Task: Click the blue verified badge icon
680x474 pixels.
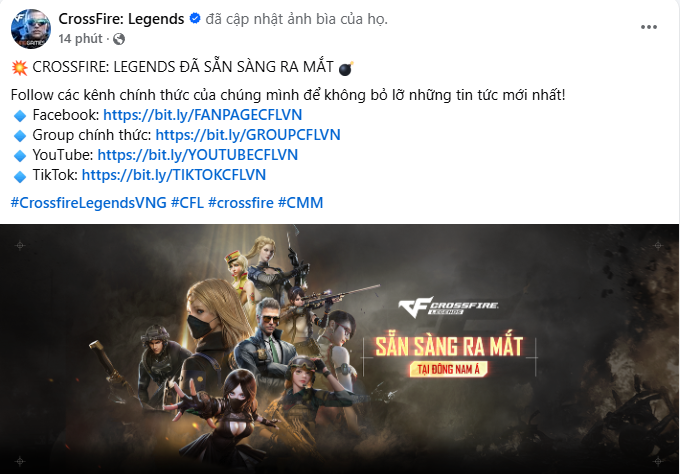Action: [195, 18]
